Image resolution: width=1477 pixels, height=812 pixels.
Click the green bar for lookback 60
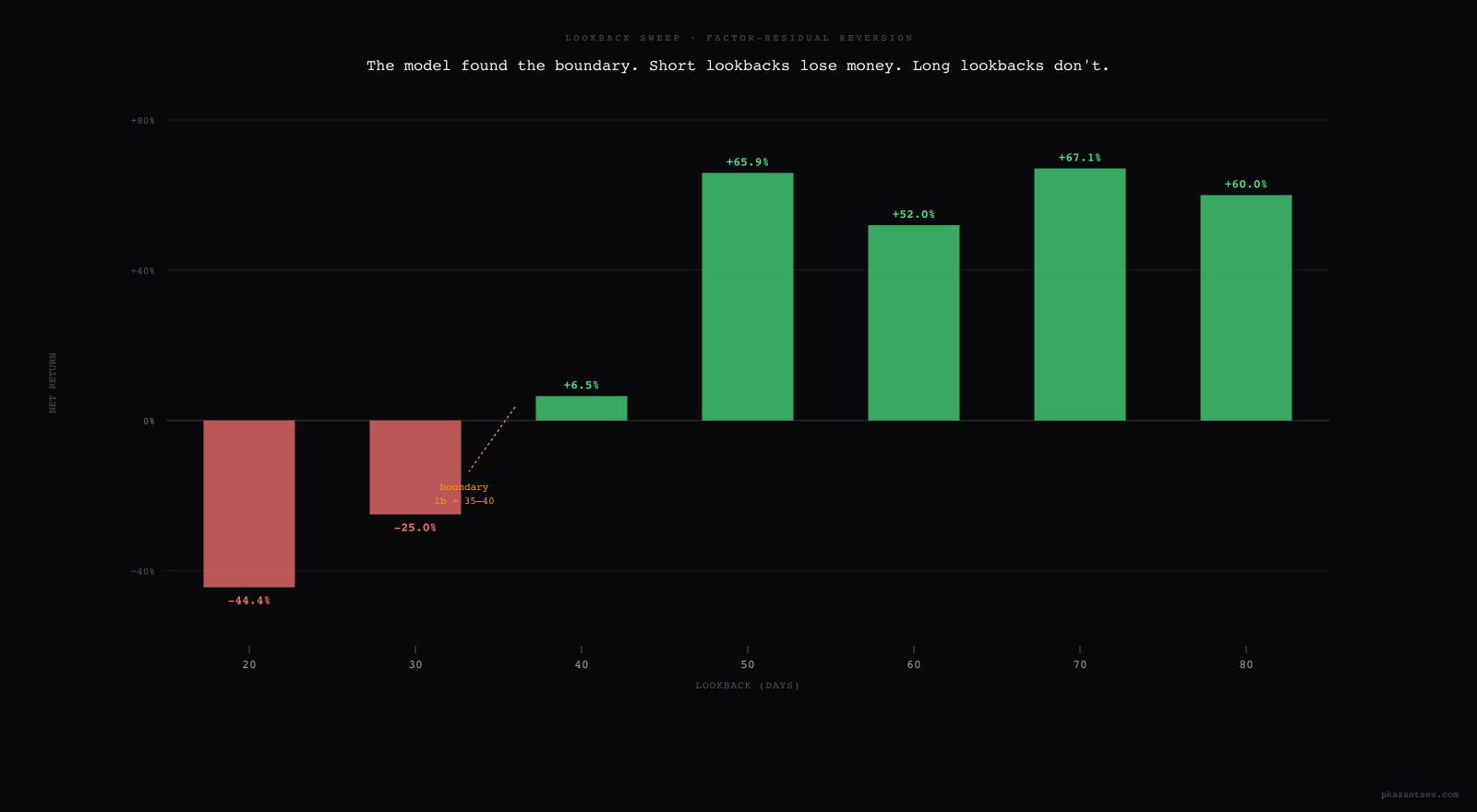(x=914, y=323)
